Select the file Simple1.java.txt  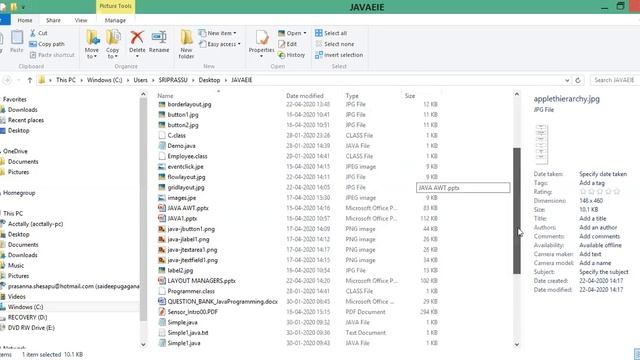(188, 333)
